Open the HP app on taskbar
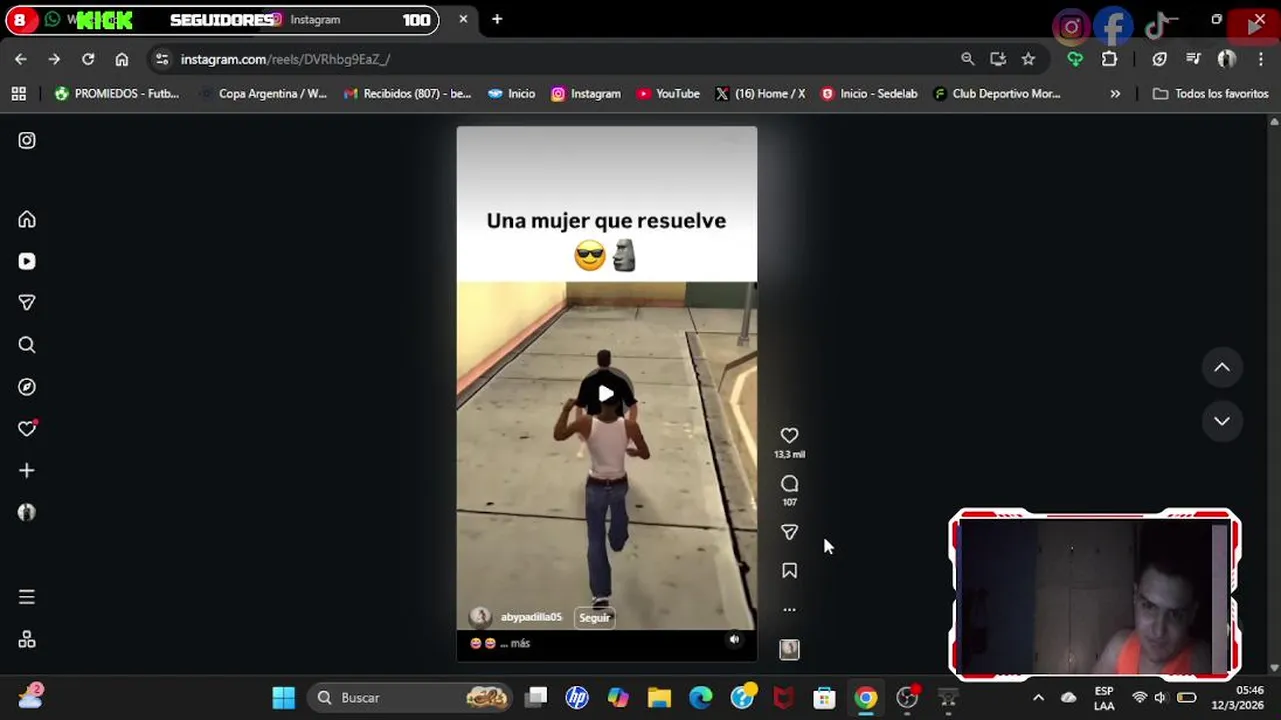 click(x=577, y=697)
